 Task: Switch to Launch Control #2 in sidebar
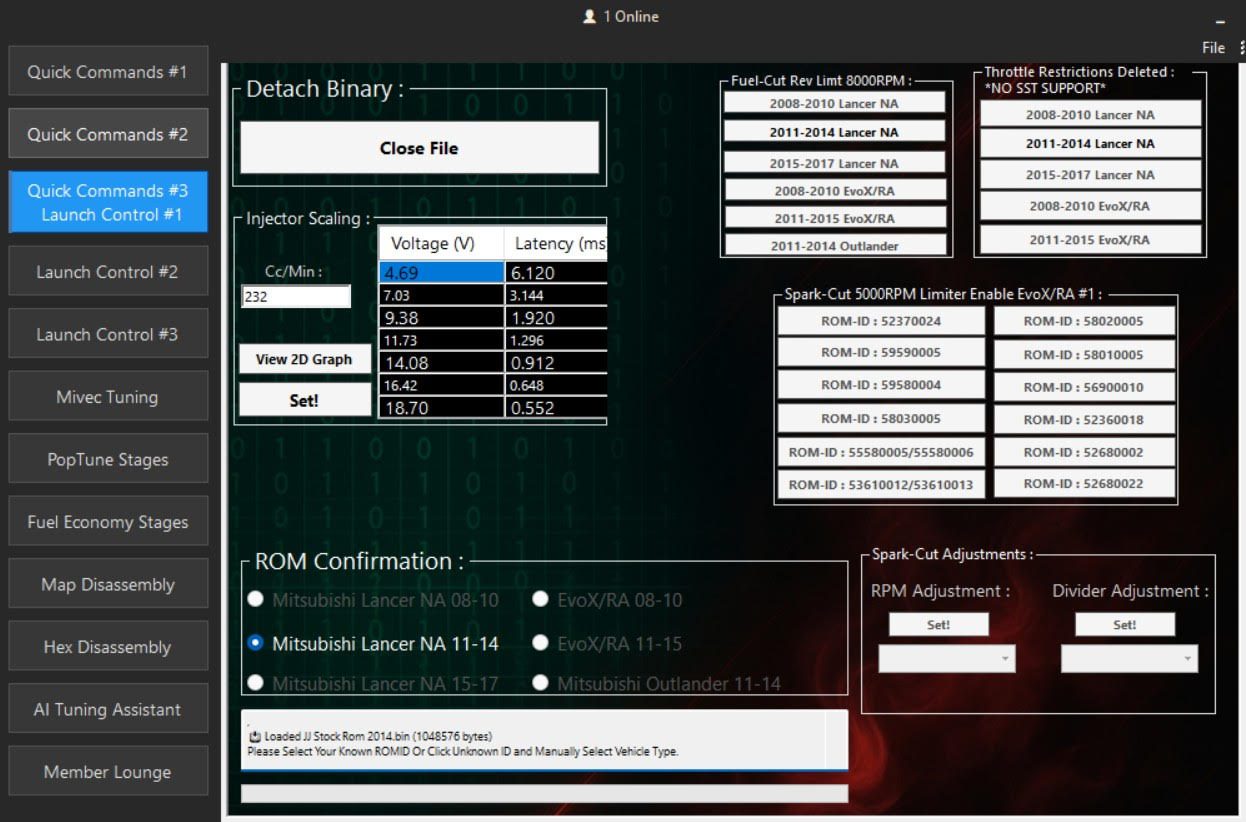click(x=108, y=272)
